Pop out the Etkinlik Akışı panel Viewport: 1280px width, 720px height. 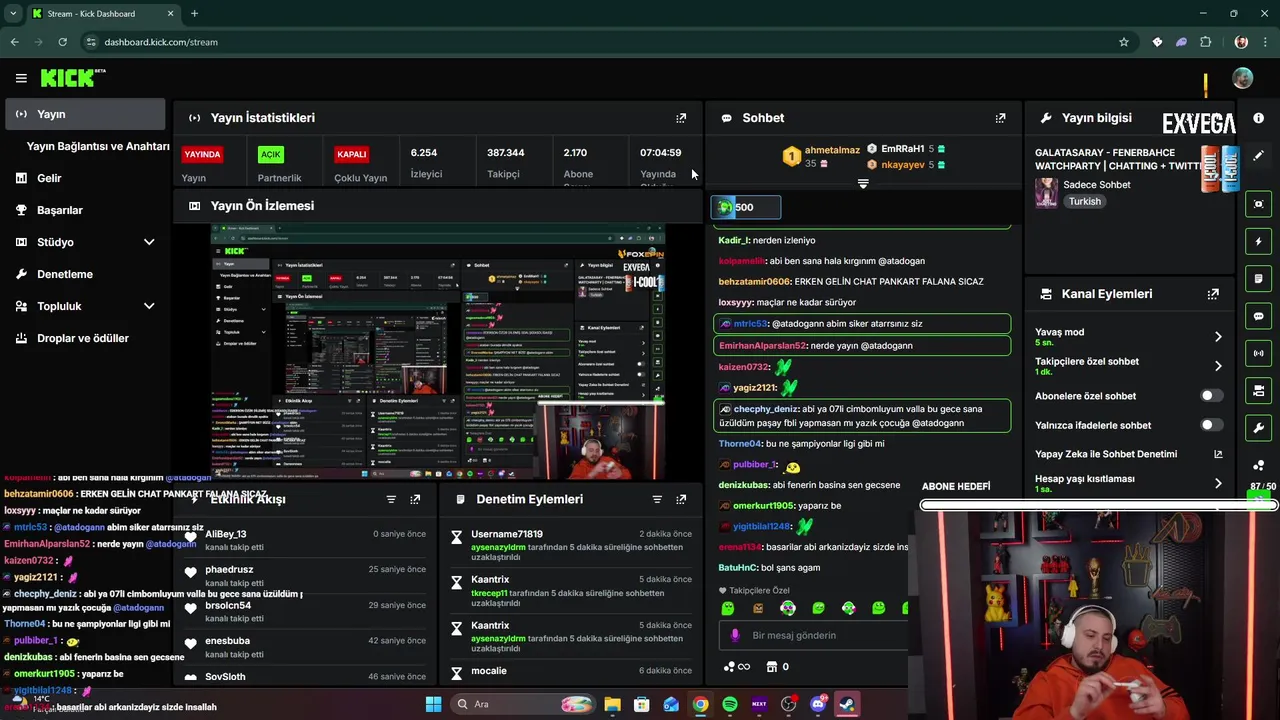pyautogui.click(x=415, y=499)
